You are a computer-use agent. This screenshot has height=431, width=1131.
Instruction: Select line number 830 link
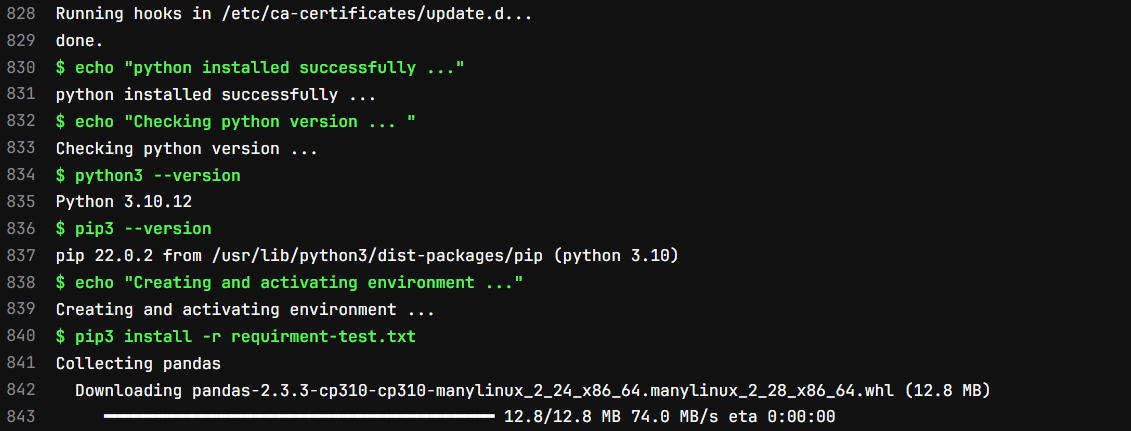point(20,69)
